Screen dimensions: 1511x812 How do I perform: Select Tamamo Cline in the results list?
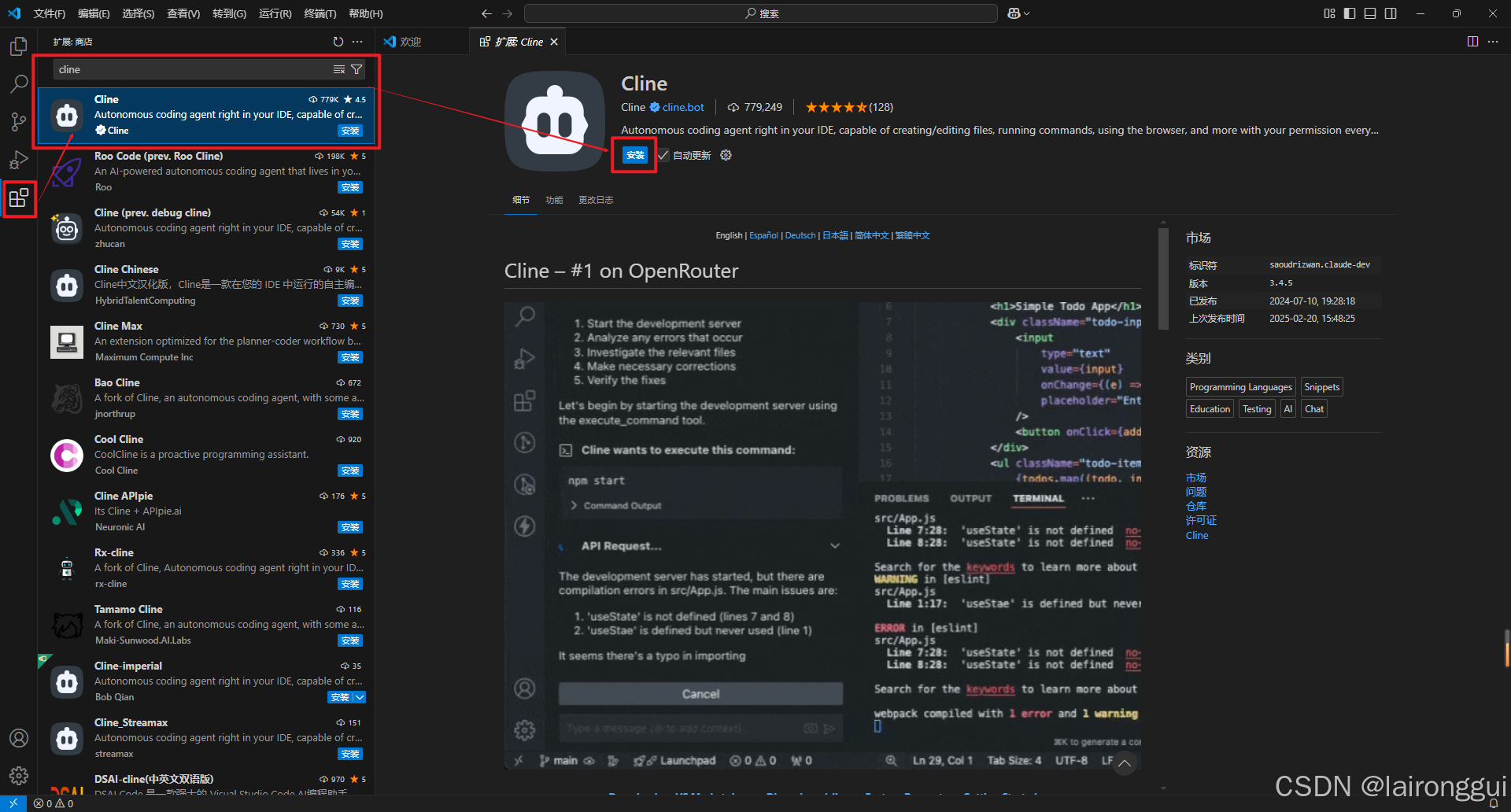(x=206, y=625)
